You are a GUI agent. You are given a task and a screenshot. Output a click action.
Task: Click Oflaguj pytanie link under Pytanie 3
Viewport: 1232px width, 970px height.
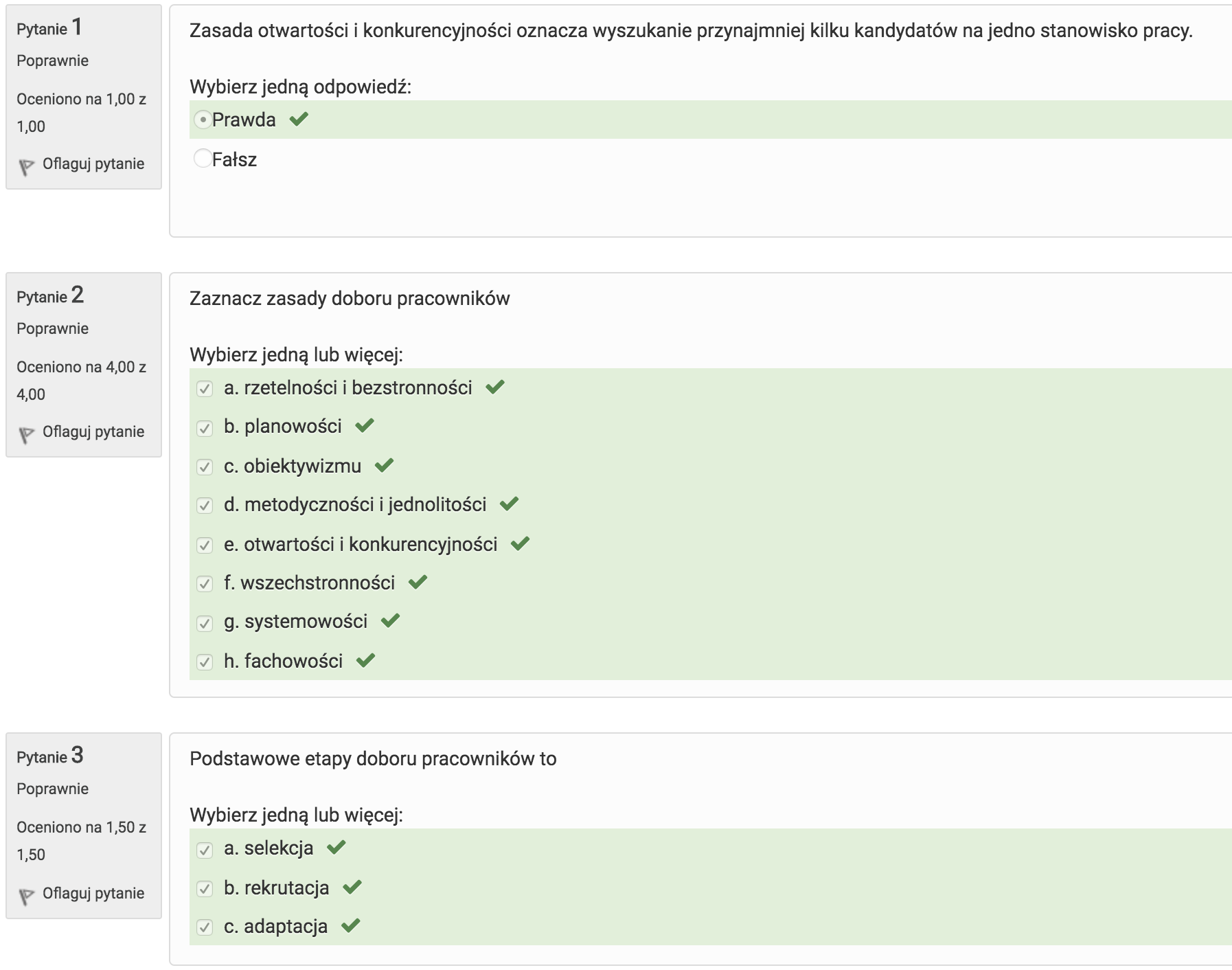click(x=93, y=894)
